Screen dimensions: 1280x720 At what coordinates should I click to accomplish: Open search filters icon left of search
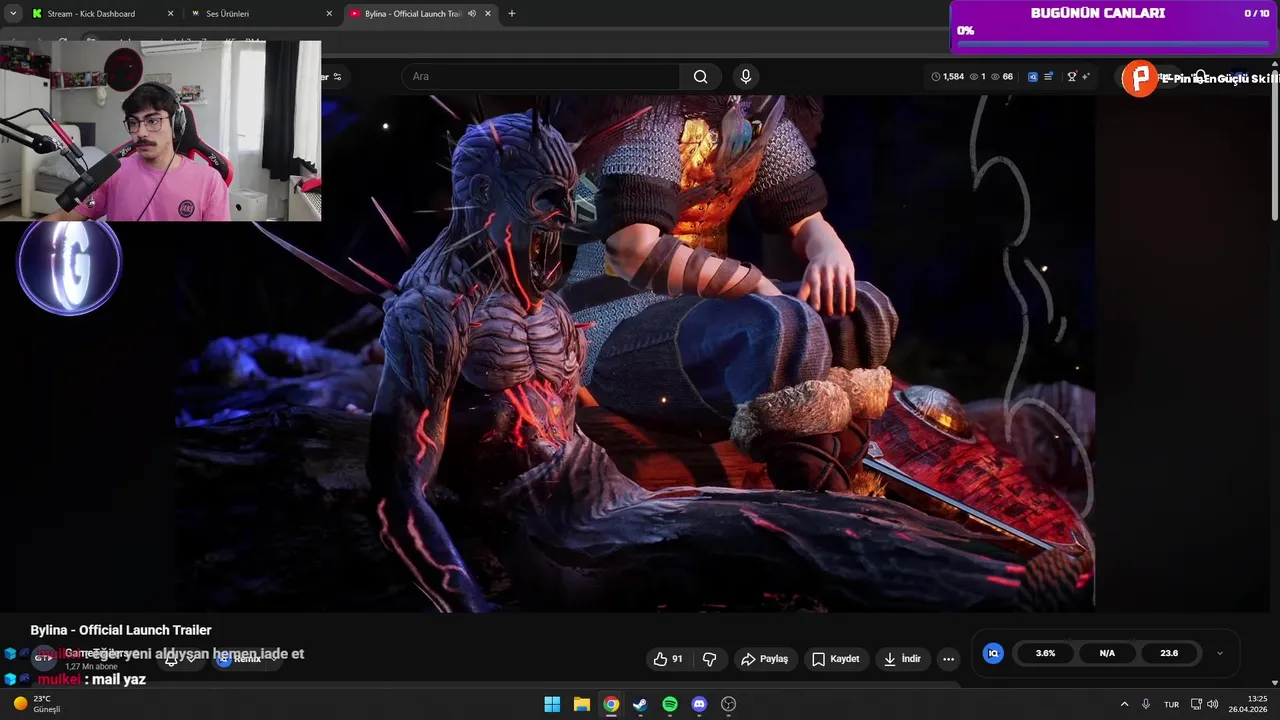[337, 77]
